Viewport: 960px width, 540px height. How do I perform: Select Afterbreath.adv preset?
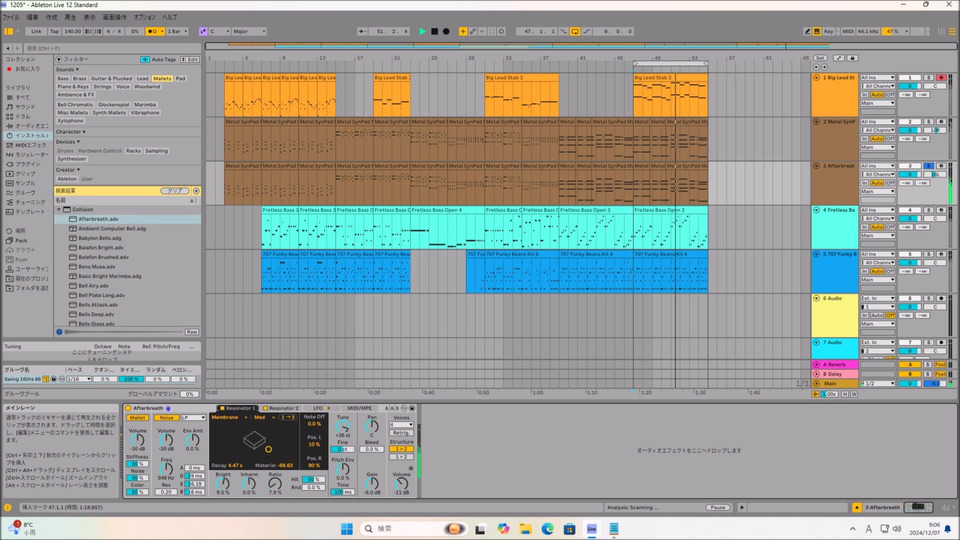click(98, 219)
